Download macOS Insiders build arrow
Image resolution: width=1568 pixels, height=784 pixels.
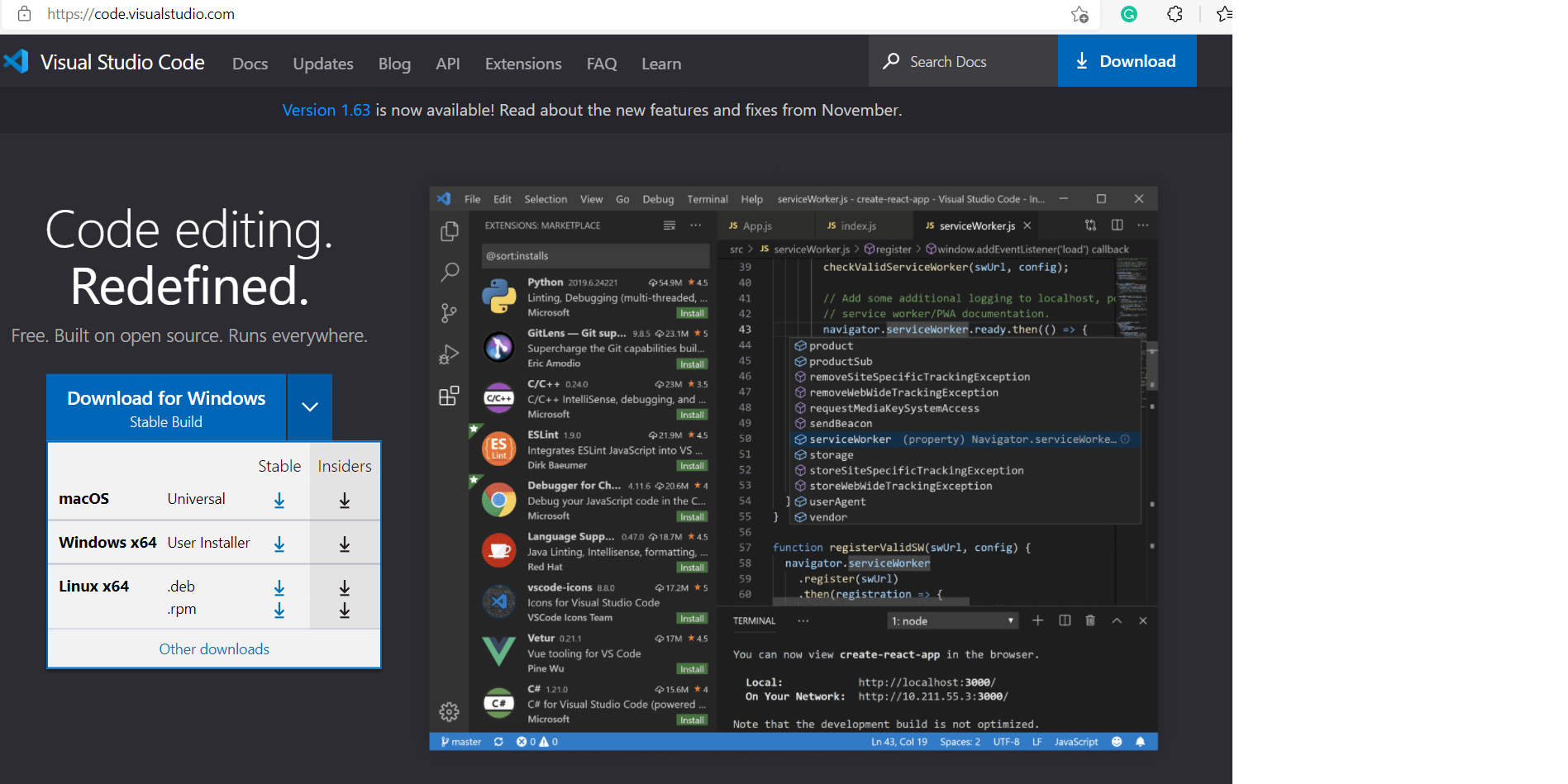345,501
